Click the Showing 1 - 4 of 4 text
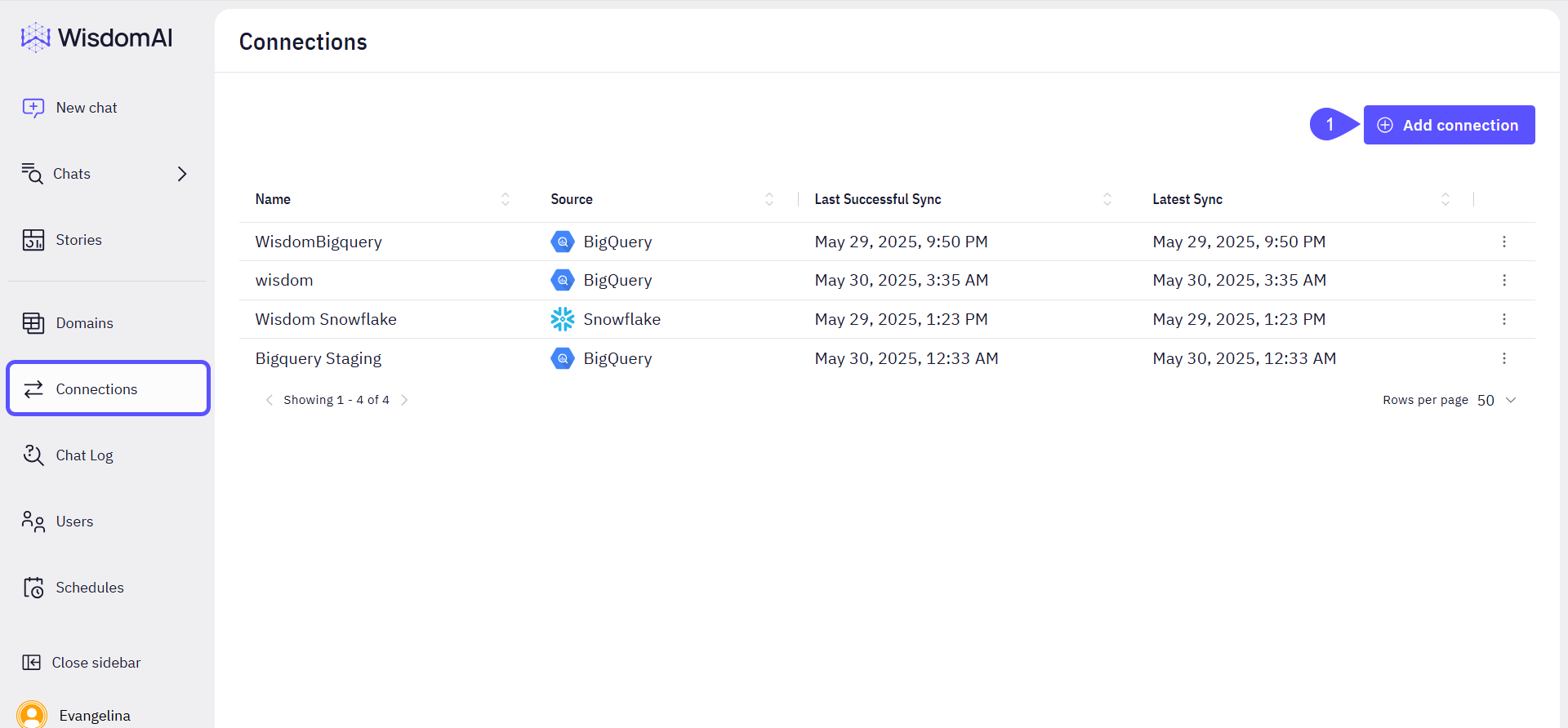The width and height of the screenshot is (1568, 728). [336, 400]
